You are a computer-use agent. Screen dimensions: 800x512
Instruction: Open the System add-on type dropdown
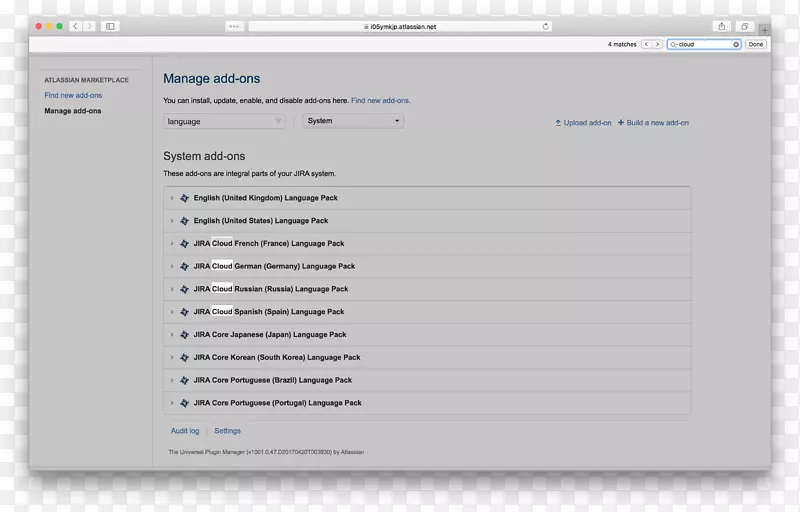click(353, 121)
